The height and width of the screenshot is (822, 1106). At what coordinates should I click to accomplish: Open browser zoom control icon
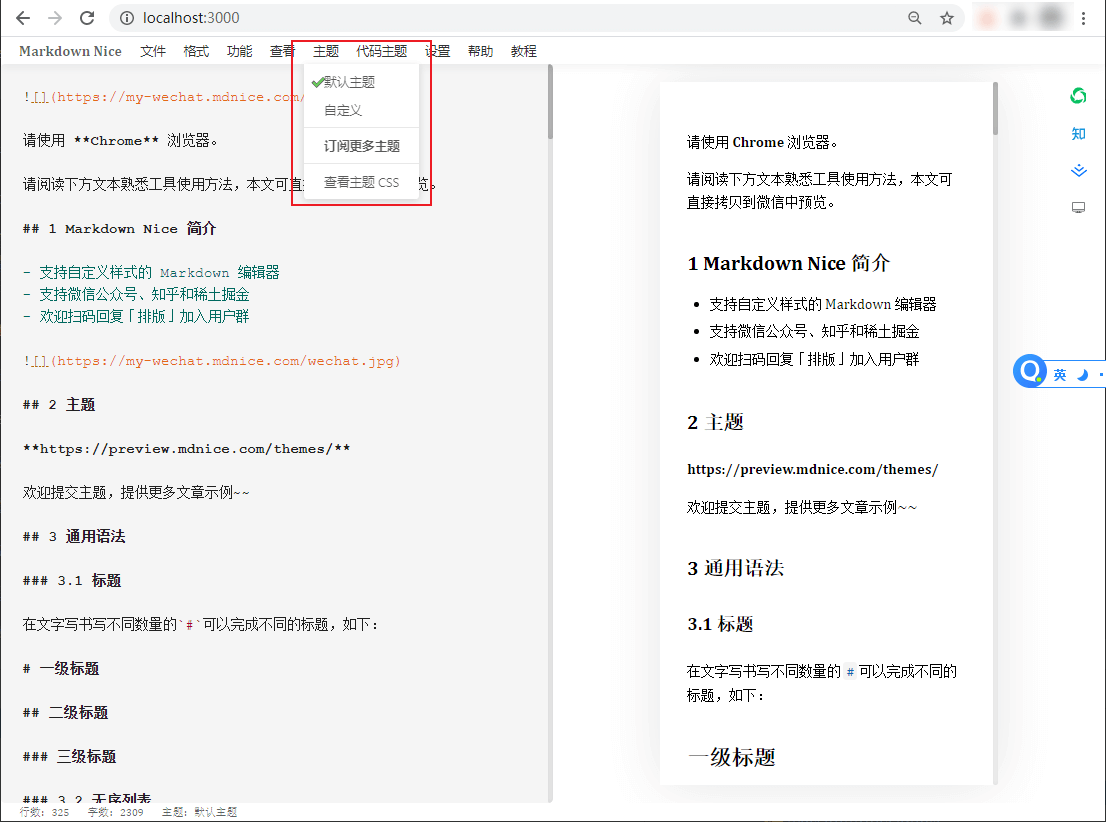(914, 18)
